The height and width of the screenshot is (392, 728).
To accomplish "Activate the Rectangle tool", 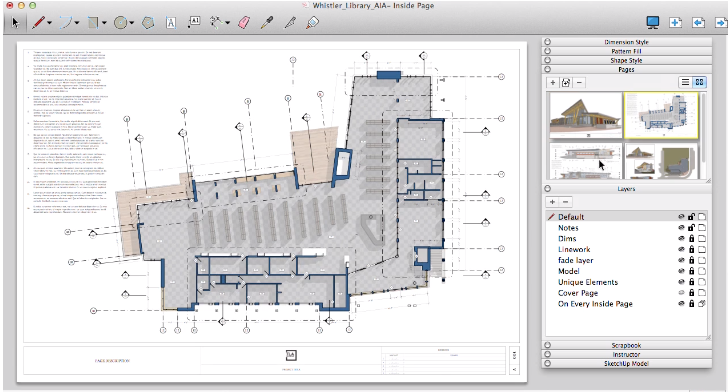I will click(93, 23).
